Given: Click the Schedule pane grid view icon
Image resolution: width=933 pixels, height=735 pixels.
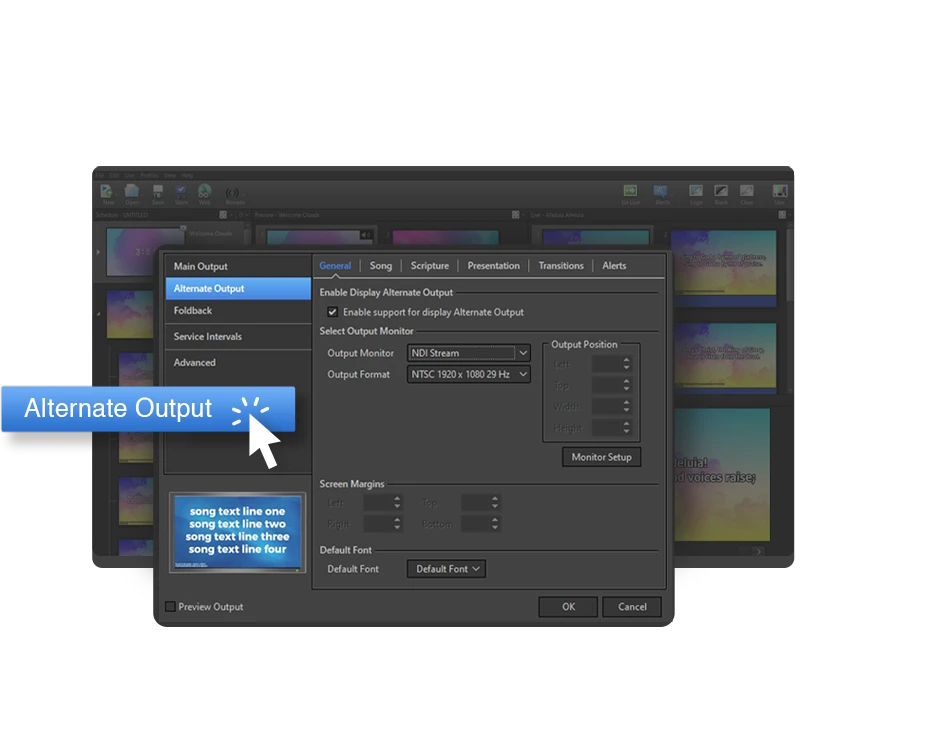Looking at the screenshot, I should click(x=223, y=215).
